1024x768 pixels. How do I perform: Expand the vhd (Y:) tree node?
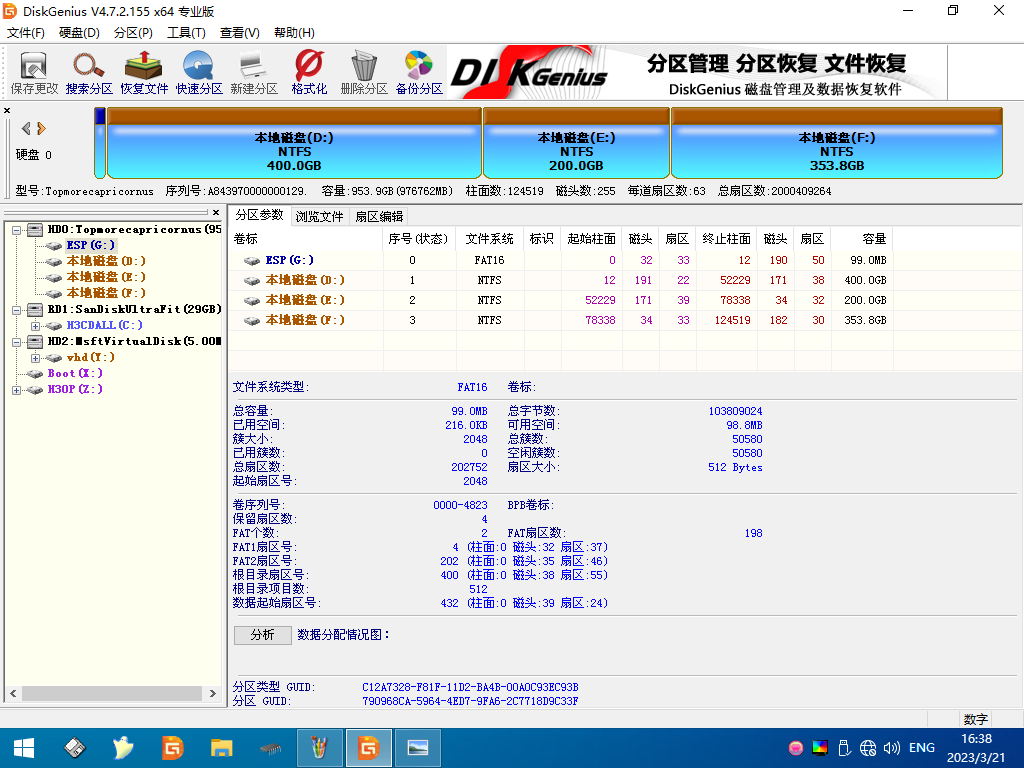35,358
